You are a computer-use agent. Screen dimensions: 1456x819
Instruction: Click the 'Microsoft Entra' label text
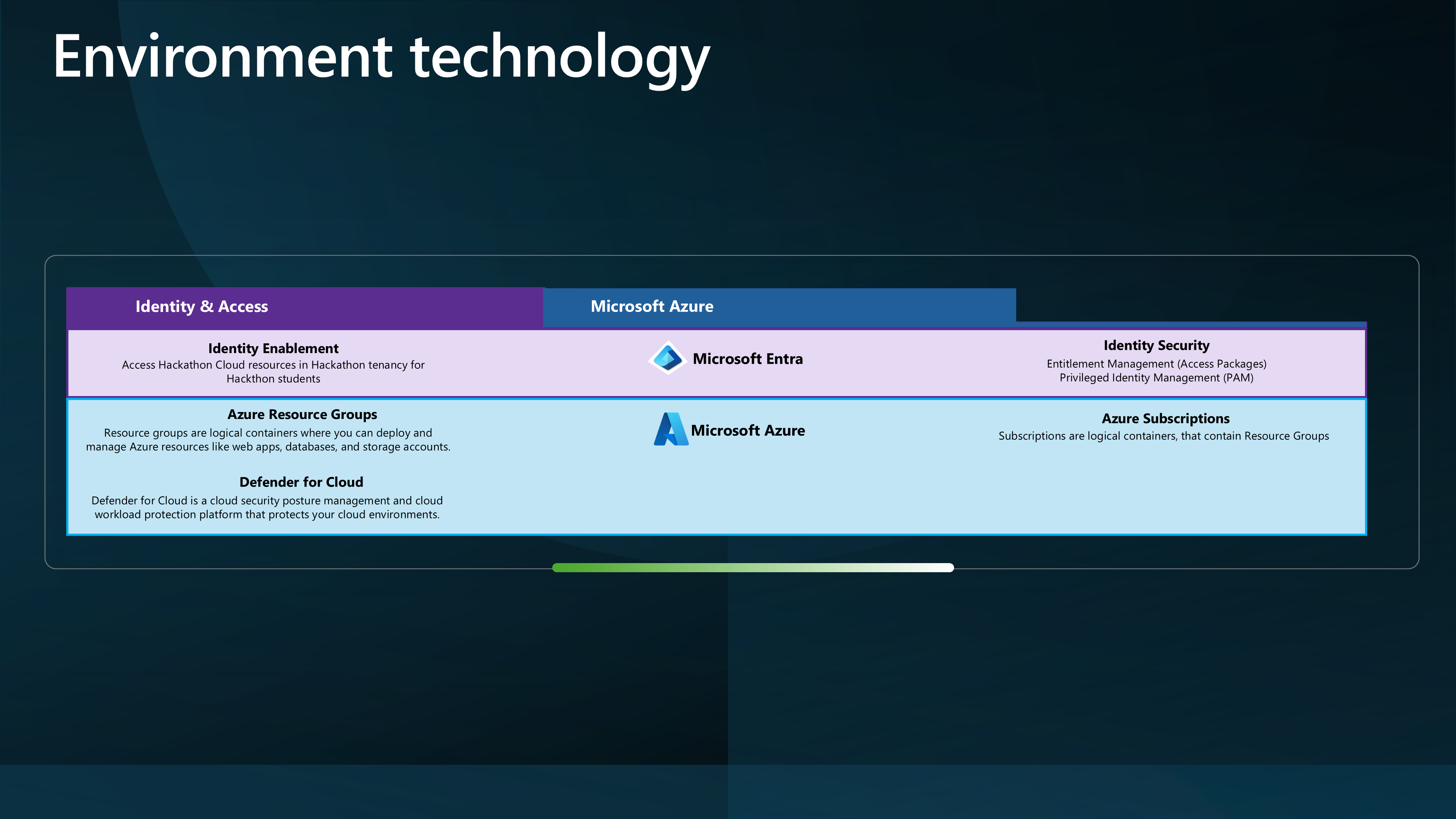747,359
